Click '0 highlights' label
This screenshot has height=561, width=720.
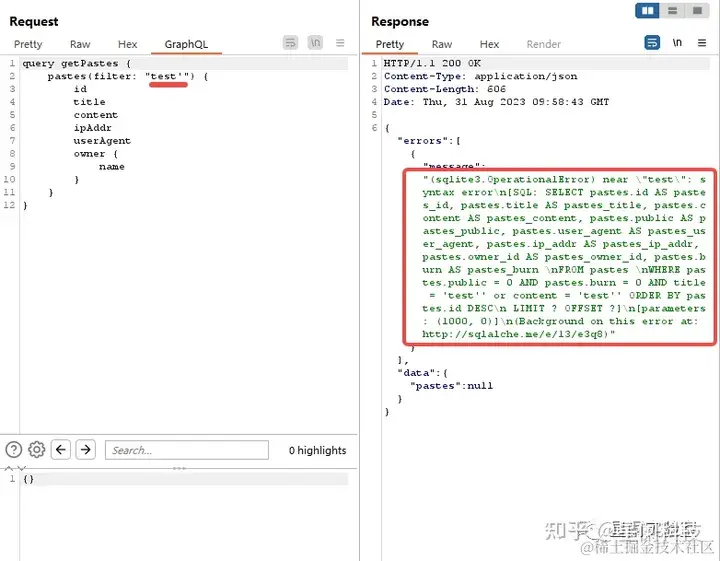pyautogui.click(x=317, y=450)
